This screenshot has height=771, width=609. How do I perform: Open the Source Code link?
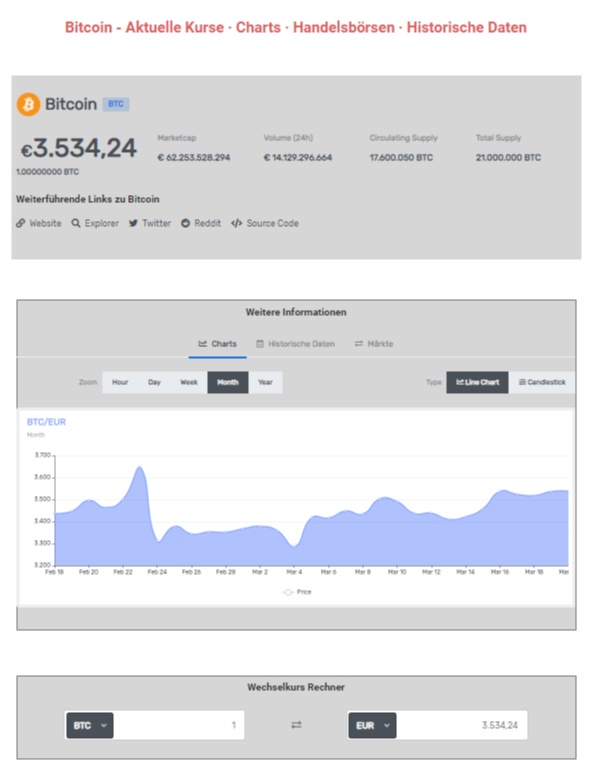click(x=265, y=223)
